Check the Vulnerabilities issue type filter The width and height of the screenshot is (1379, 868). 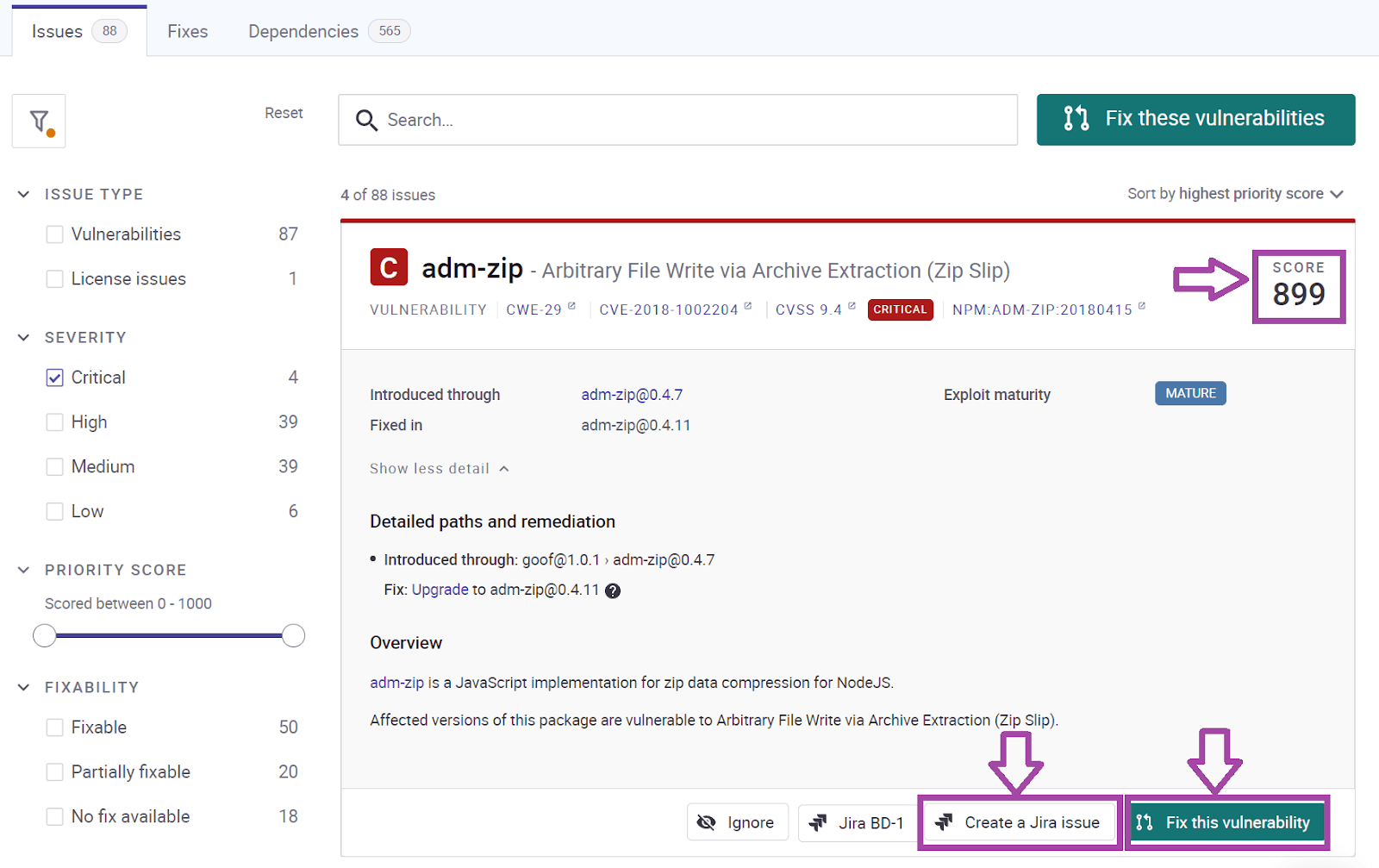54,234
